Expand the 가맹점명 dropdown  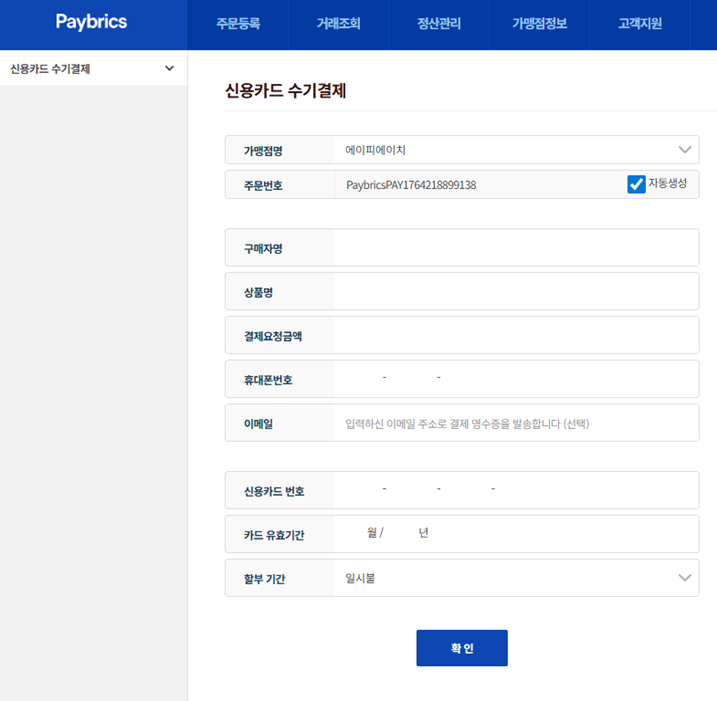(x=684, y=150)
